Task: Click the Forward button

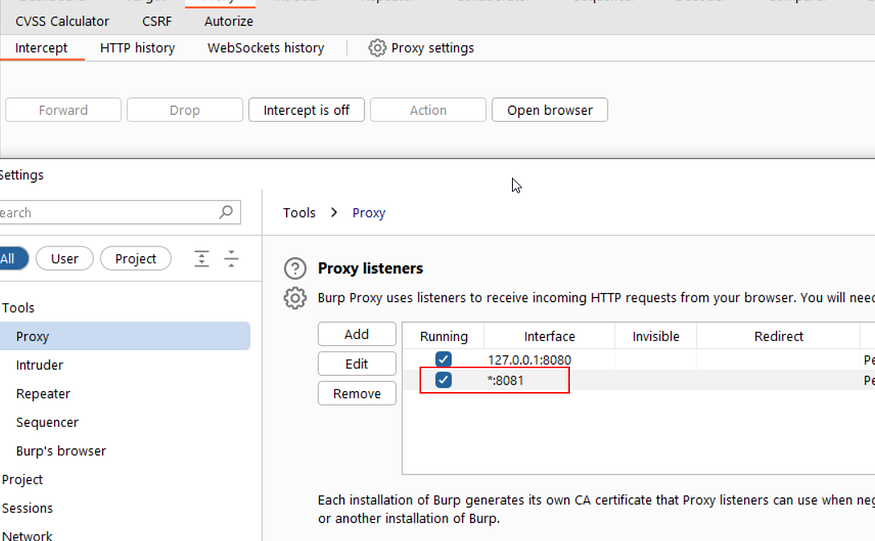Action: [x=63, y=110]
